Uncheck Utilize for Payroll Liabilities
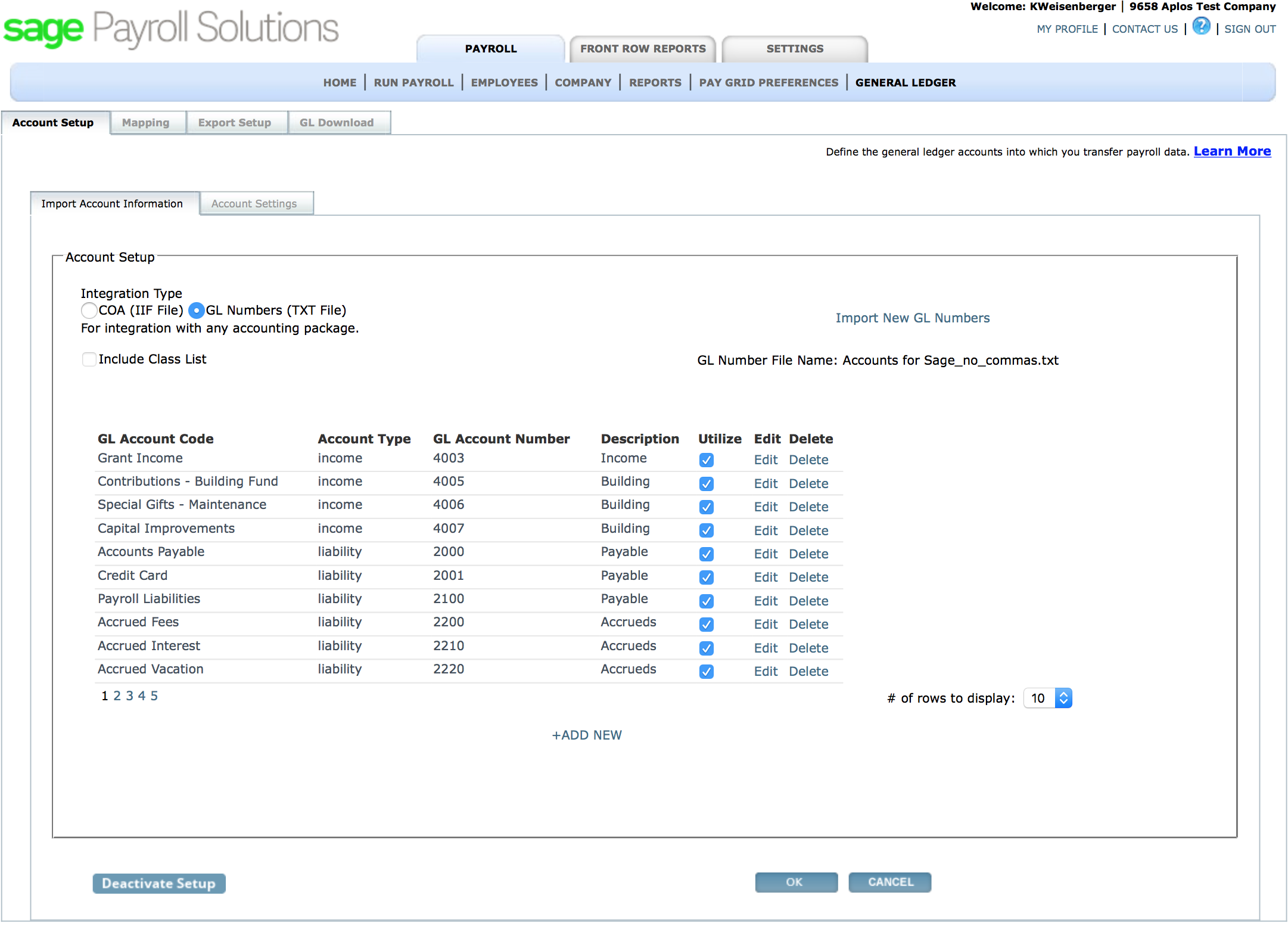 (x=707, y=601)
